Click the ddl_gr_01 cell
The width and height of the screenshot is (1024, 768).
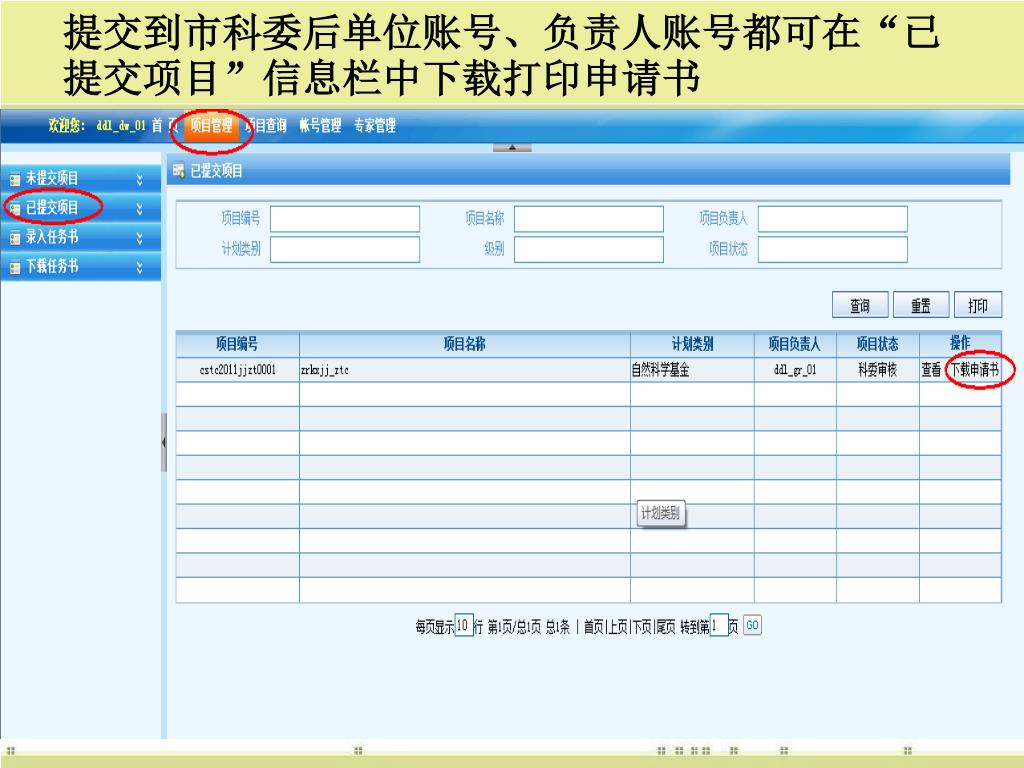point(795,370)
